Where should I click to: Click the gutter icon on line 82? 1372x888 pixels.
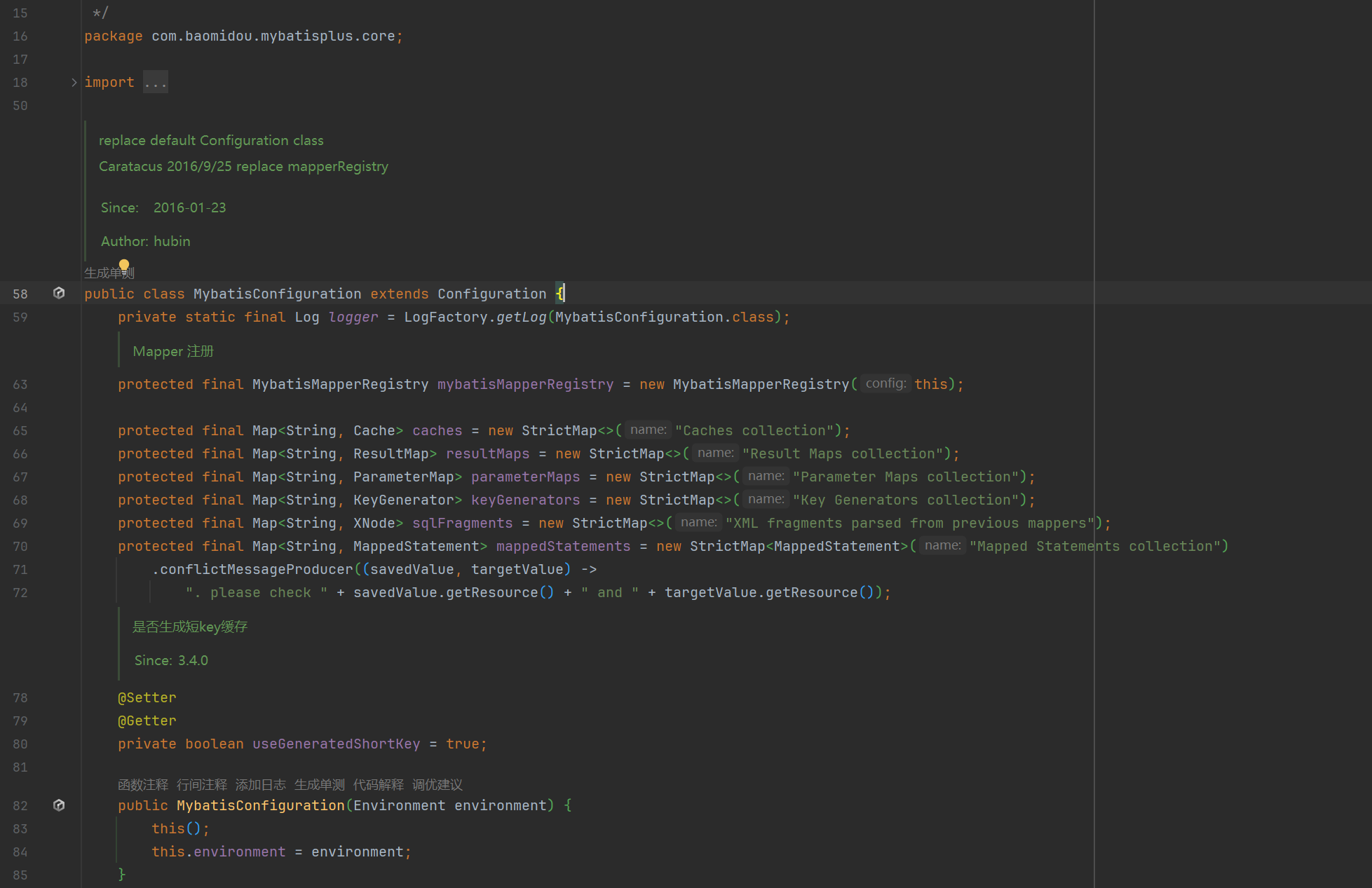59,805
